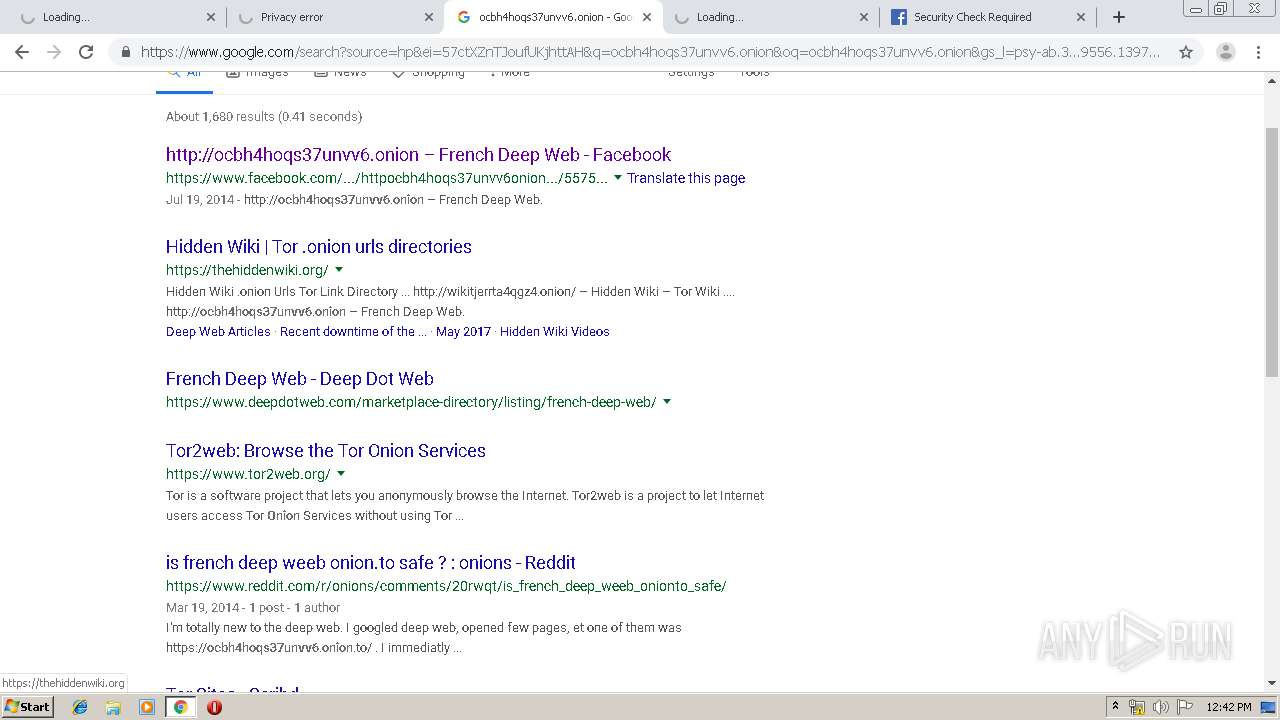Bookmark this page with the star icon
Viewport: 1280px width, 720px height.
(1186, 52)
